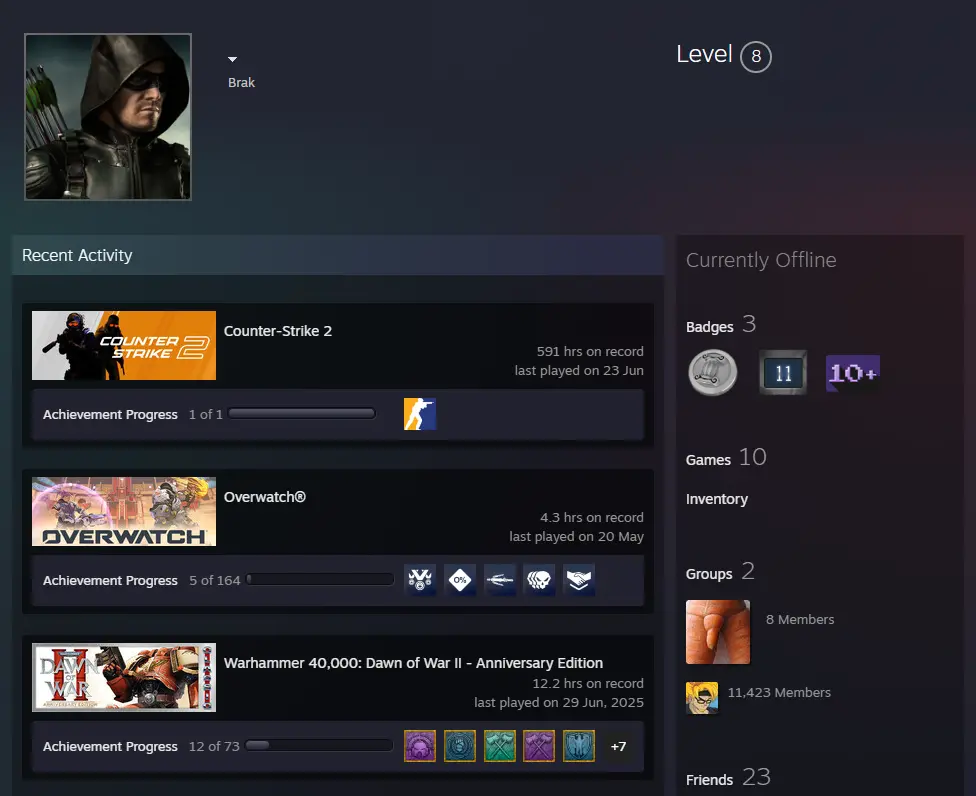Open the group avatar with 8 Members
This screenshot has width=976, height=796.
tap(718, 632)
